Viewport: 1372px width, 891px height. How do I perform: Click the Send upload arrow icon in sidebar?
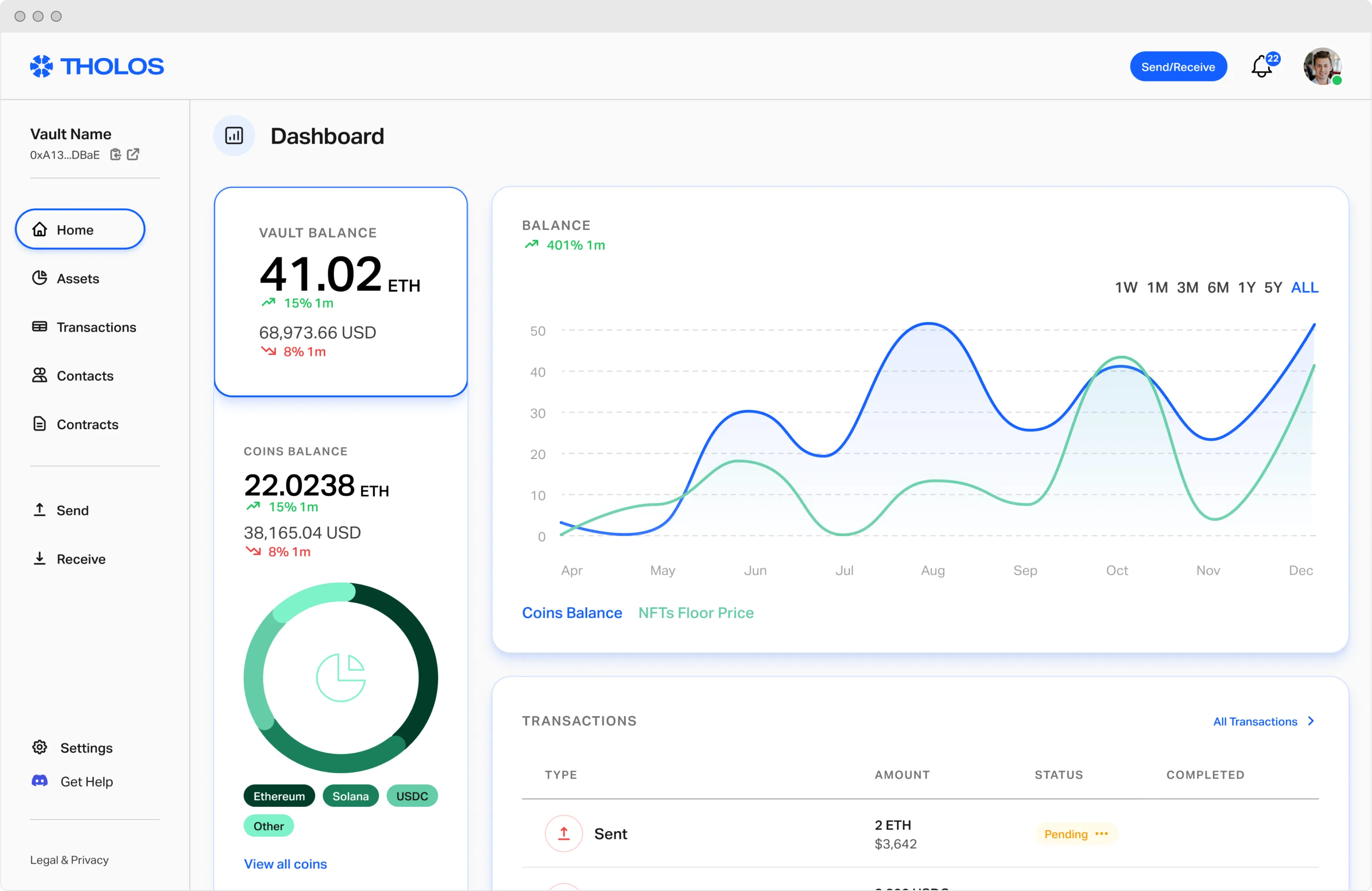pyautogui.click(x=39, y=509)
